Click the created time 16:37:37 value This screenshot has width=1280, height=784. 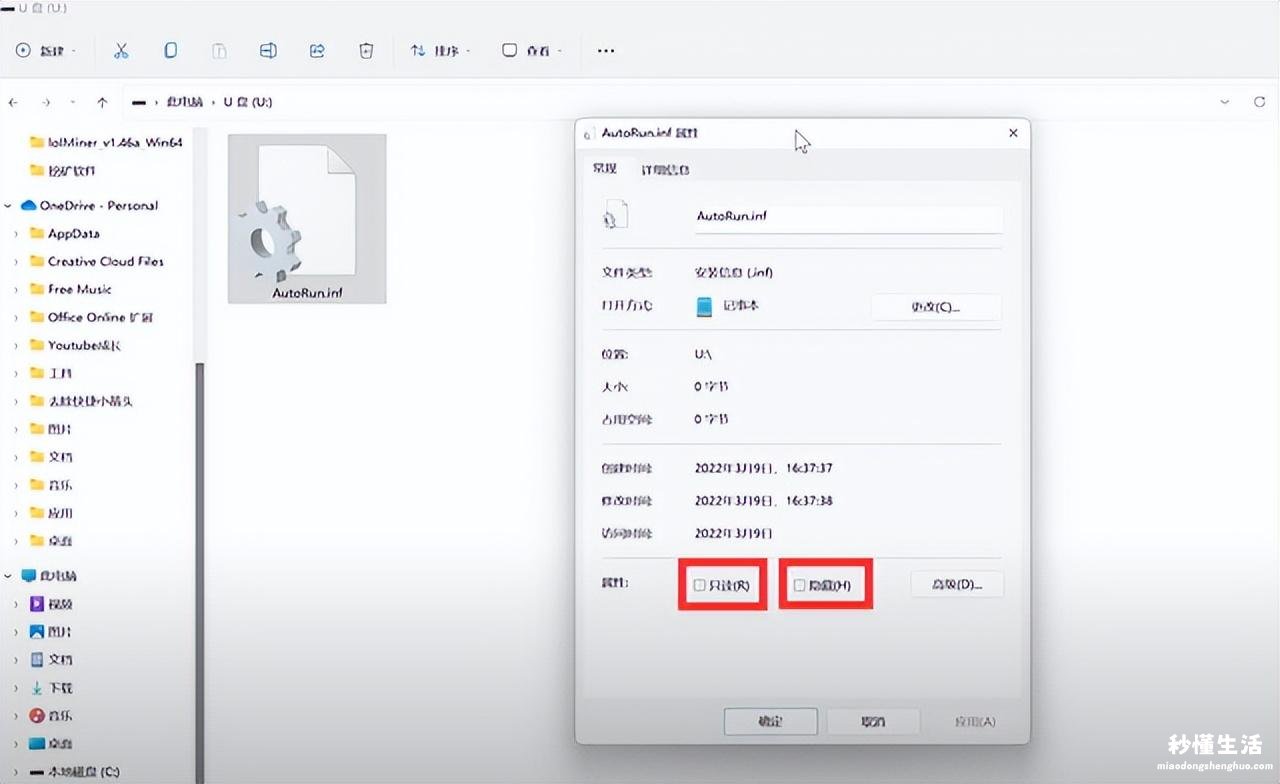pyautogui.click(x=764, y=468)
